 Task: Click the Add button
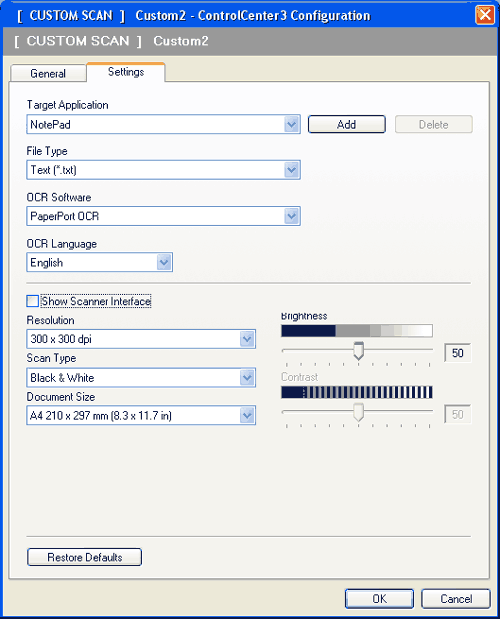(346, 124)
